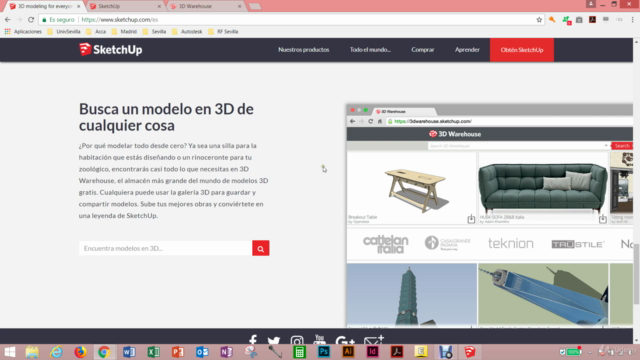This screenshot has height=360, width=640.
Task: Switch to the SketchUp browser tab
Action: (x=122, y=6)
